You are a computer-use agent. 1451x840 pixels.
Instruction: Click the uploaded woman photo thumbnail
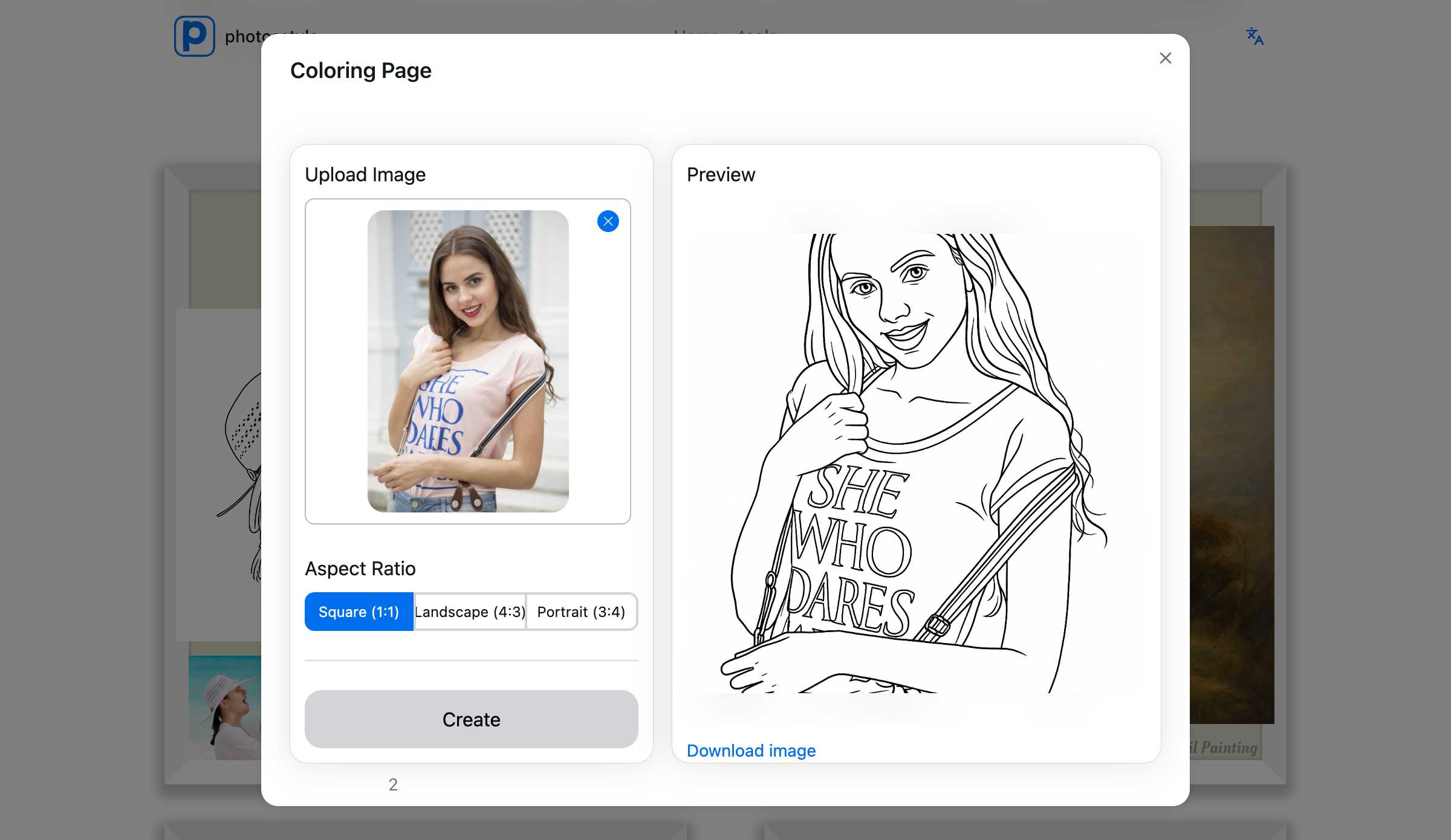click(468, 361)
